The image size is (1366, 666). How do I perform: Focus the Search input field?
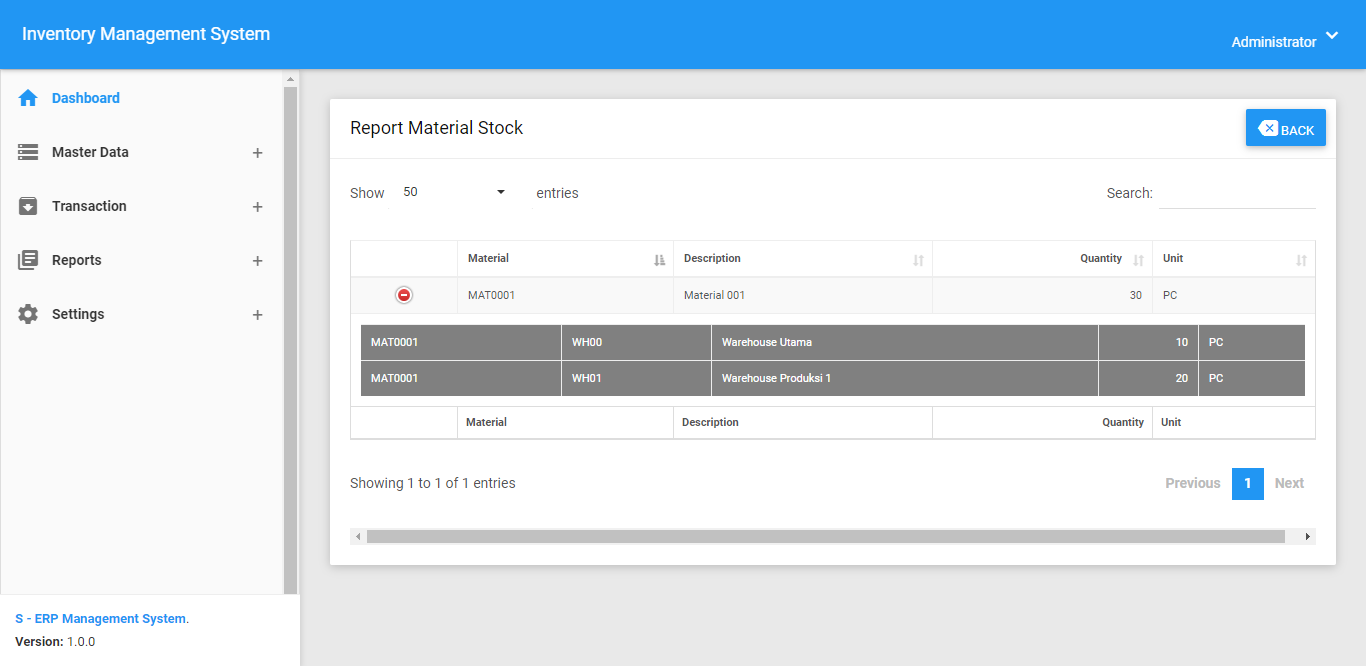1237,193
